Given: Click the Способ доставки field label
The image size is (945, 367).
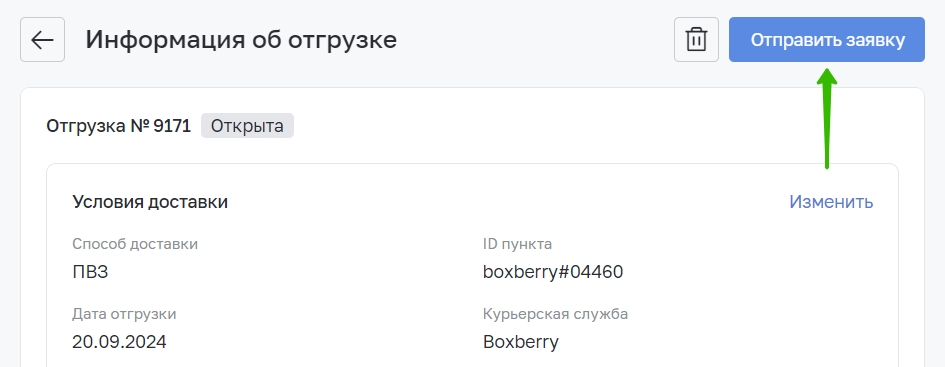Looking at the screenshot, I should tap(135, 244).
